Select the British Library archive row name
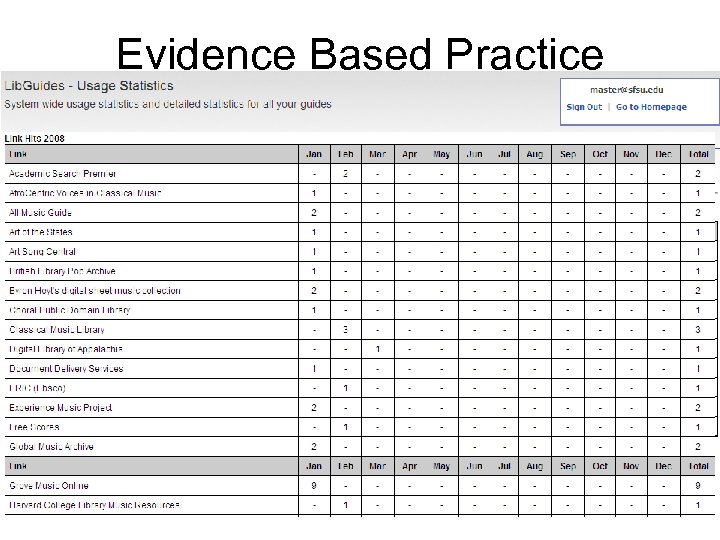 (x=62, y=271)
